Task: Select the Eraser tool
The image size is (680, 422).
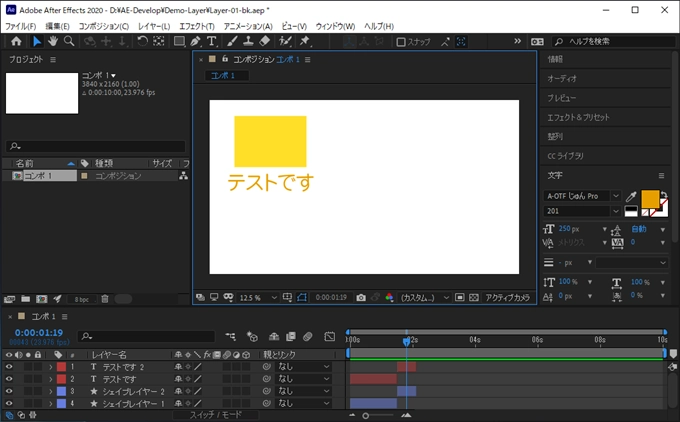Action: click(264, 42)
